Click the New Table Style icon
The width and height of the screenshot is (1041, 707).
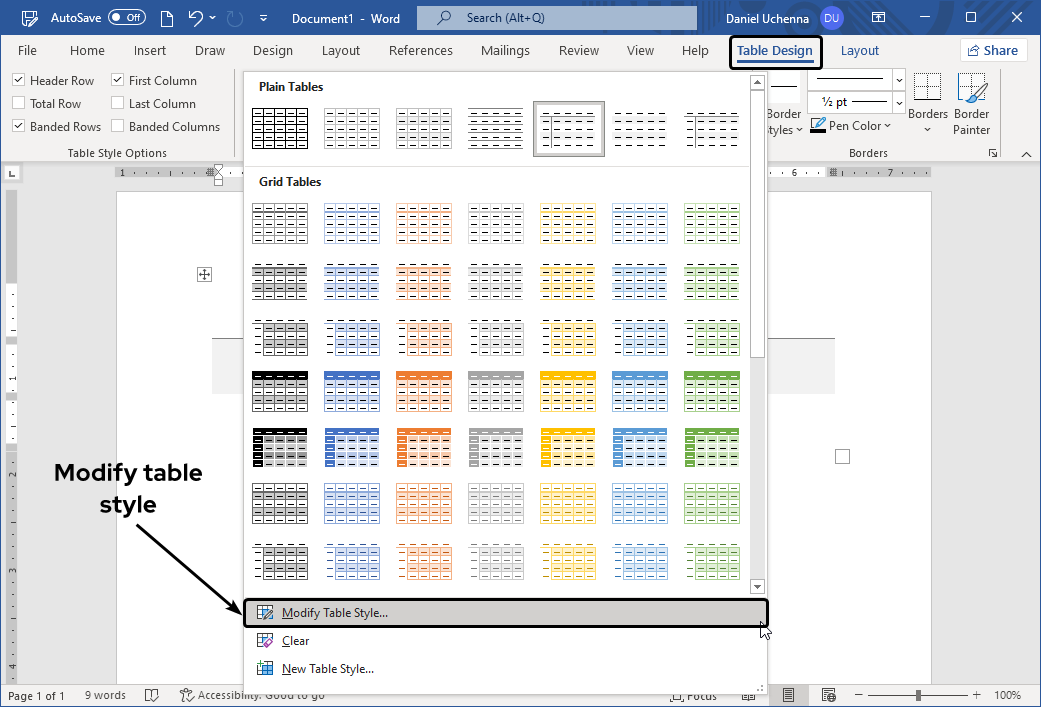[265, 669]
